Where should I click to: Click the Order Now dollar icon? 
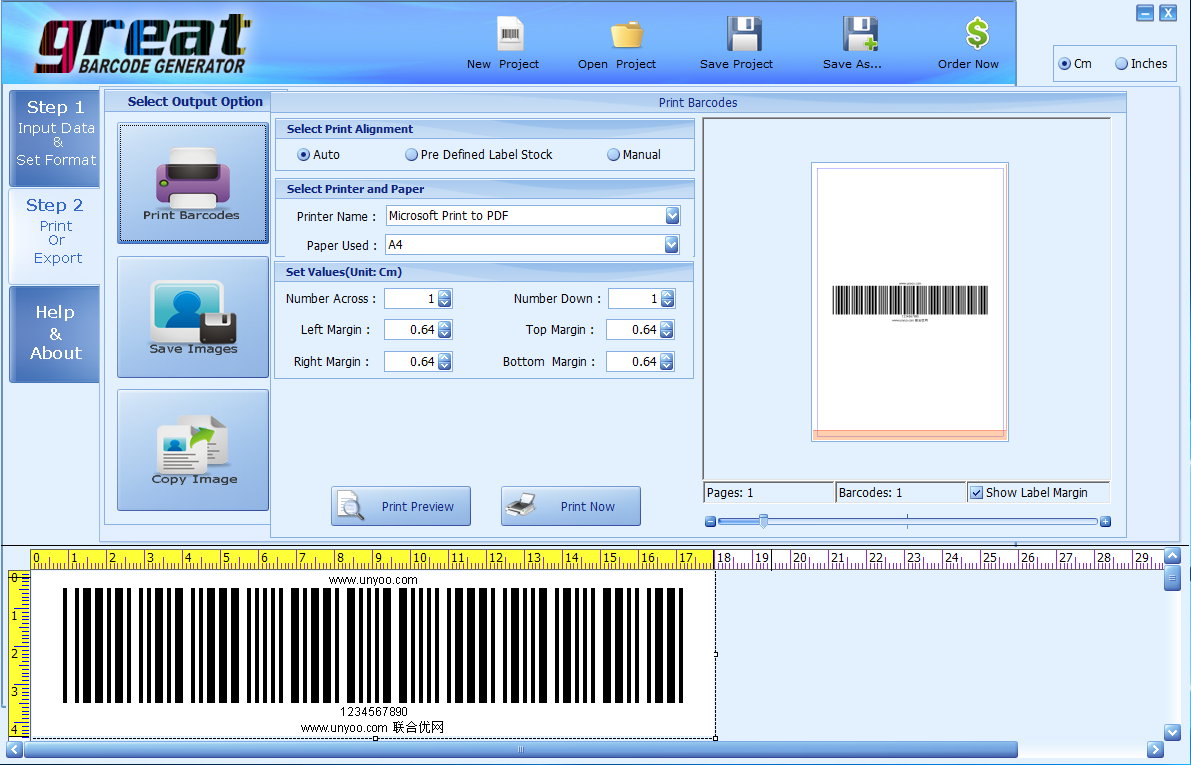click(976, 35)
